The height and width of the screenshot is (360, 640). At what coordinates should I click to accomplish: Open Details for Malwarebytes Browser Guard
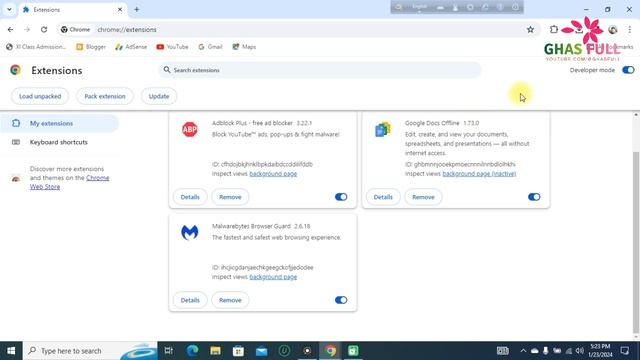(x=190, y=300)
